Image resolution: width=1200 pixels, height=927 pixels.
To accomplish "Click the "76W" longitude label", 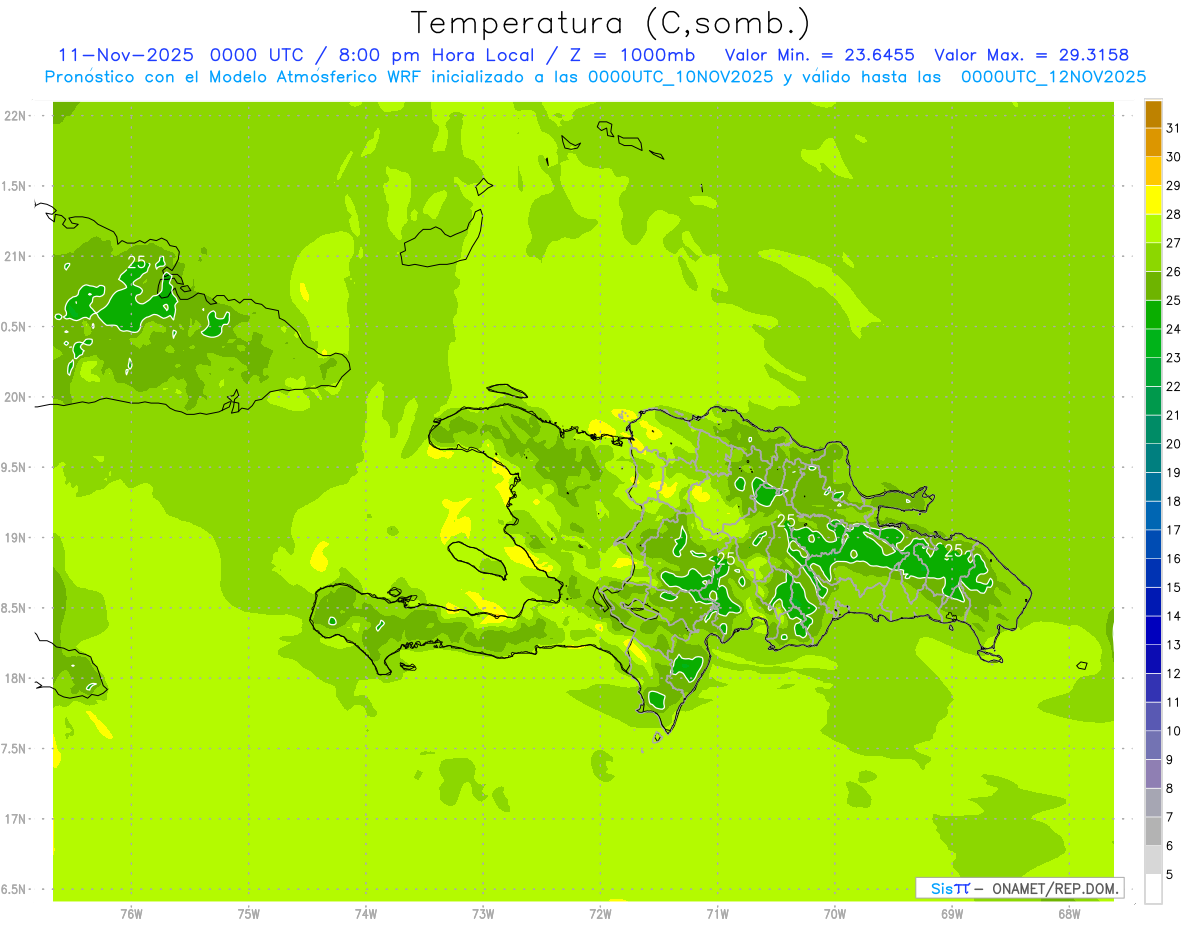I will coord(131,914).
